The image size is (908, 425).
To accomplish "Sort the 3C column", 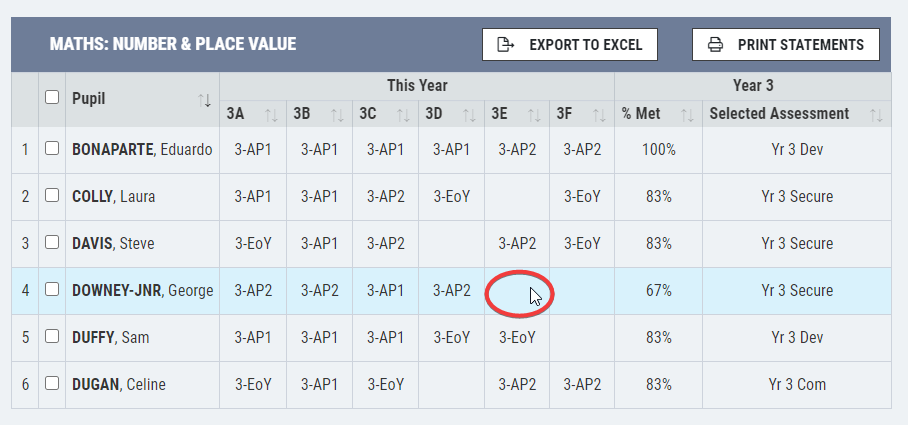I will (x=404, y=115).
